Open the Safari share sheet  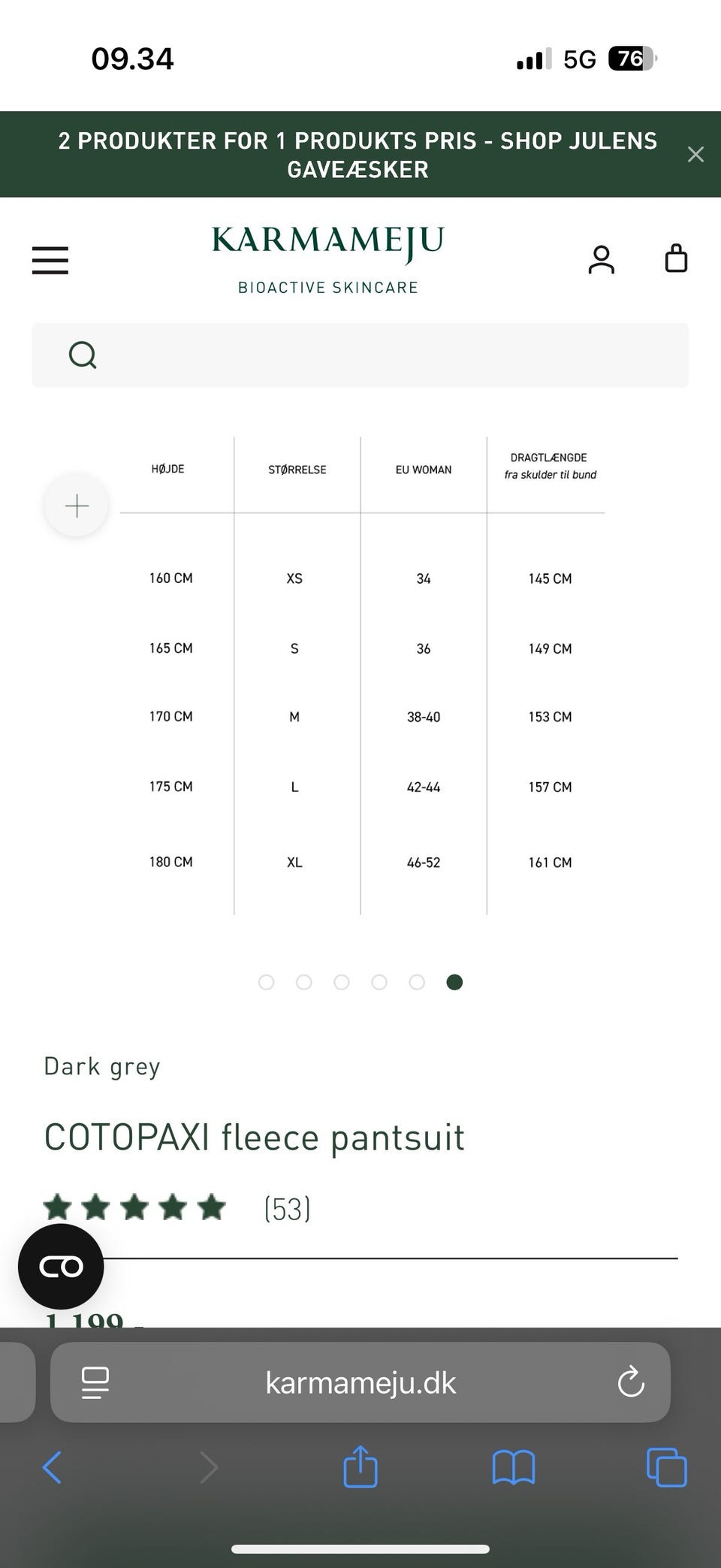[x=360, y=1466]
